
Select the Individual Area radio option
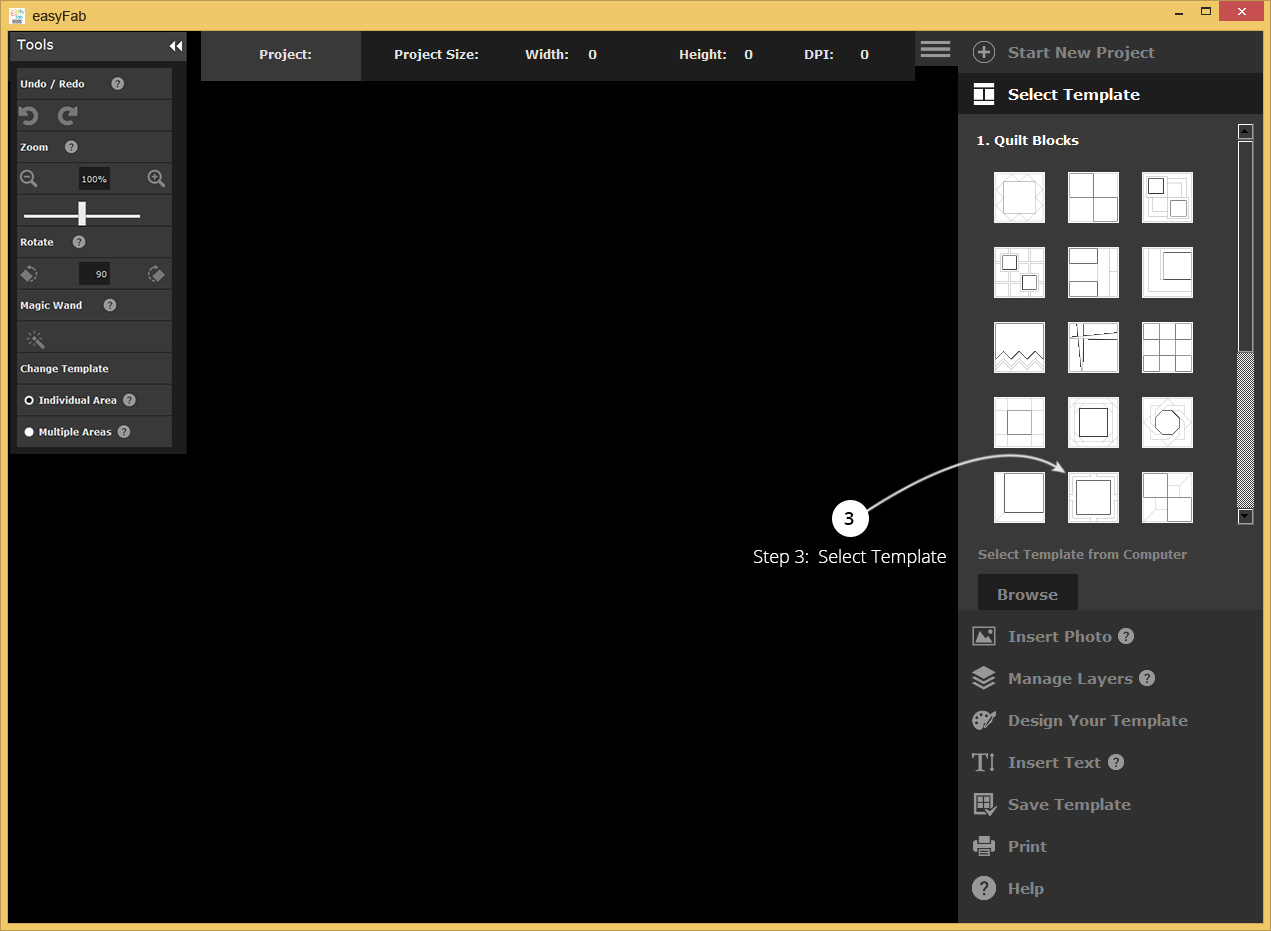[29, 400]
